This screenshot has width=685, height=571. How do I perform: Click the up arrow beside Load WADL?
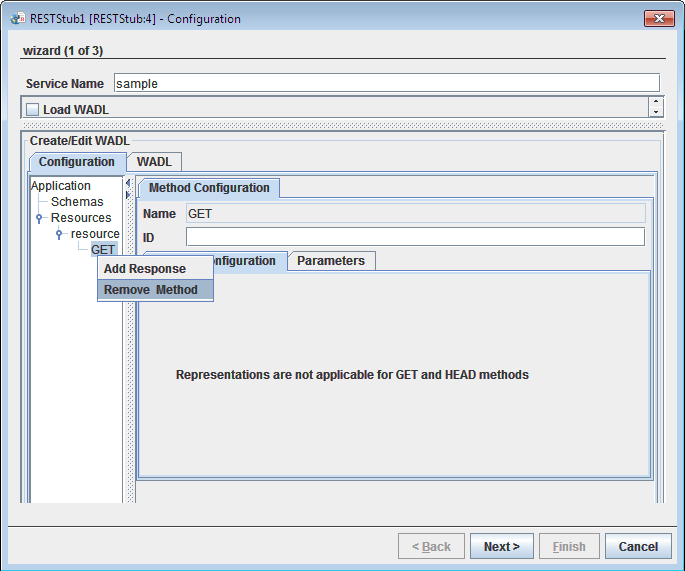[x=655, y=102]
